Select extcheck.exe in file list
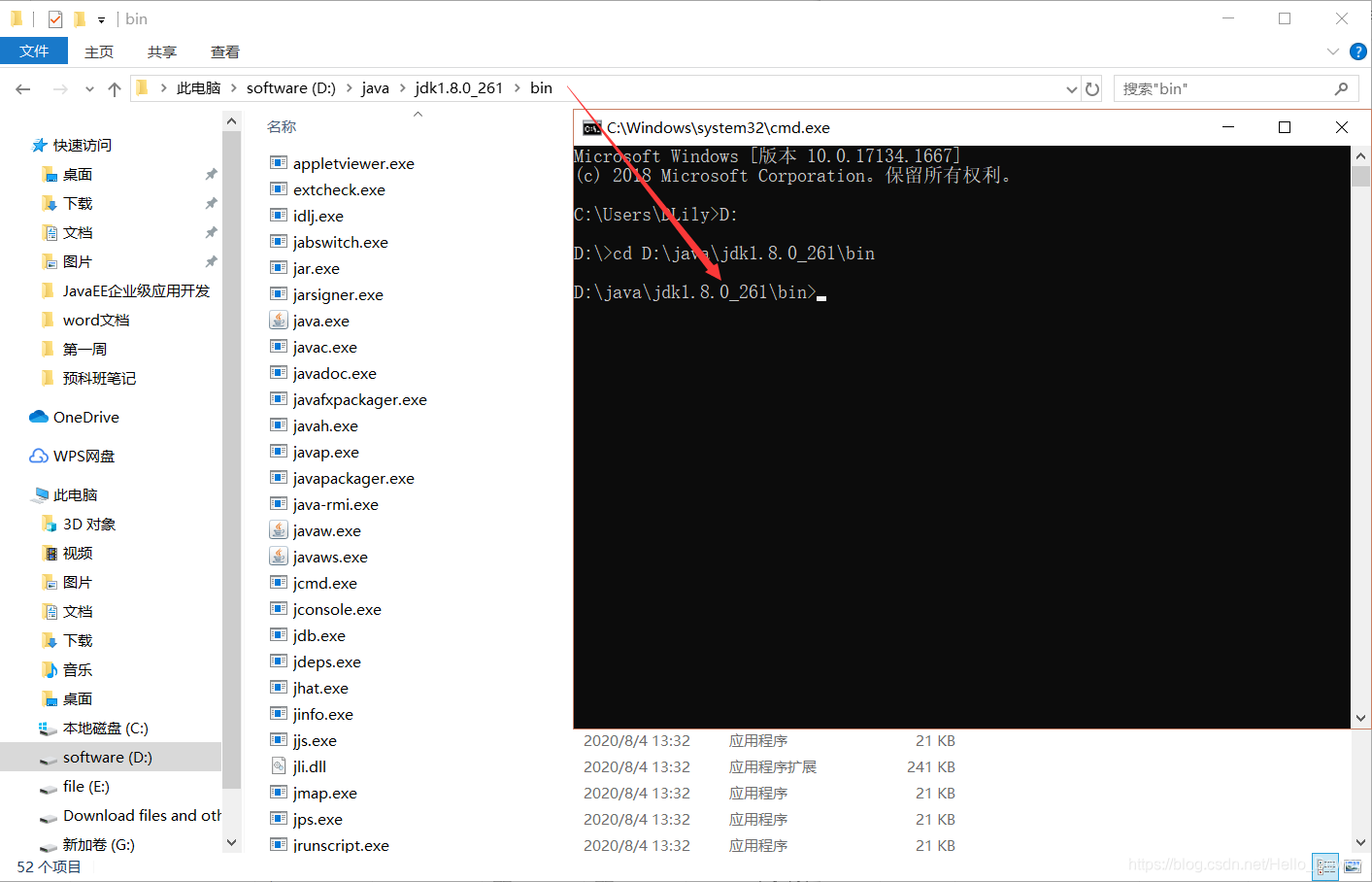Screen dimensions: 1372x882 [x=339, y=189]
